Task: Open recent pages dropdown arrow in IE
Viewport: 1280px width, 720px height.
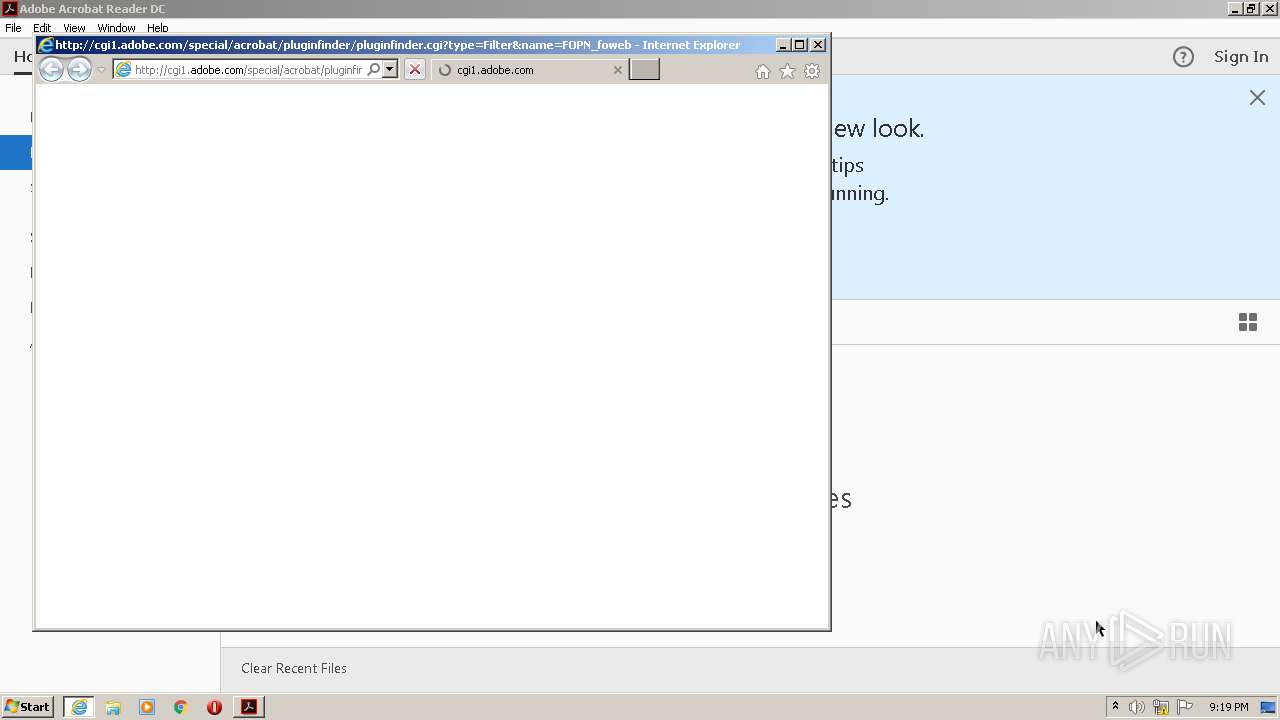Action: click(x=101, y=70)
